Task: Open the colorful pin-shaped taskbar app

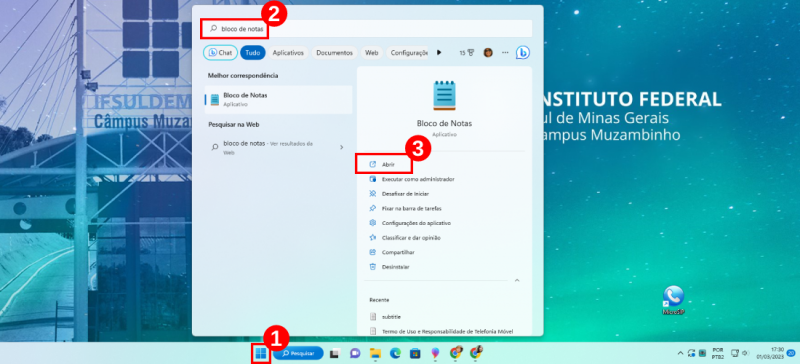Action: pyautogui.click(x=435, y=353)
